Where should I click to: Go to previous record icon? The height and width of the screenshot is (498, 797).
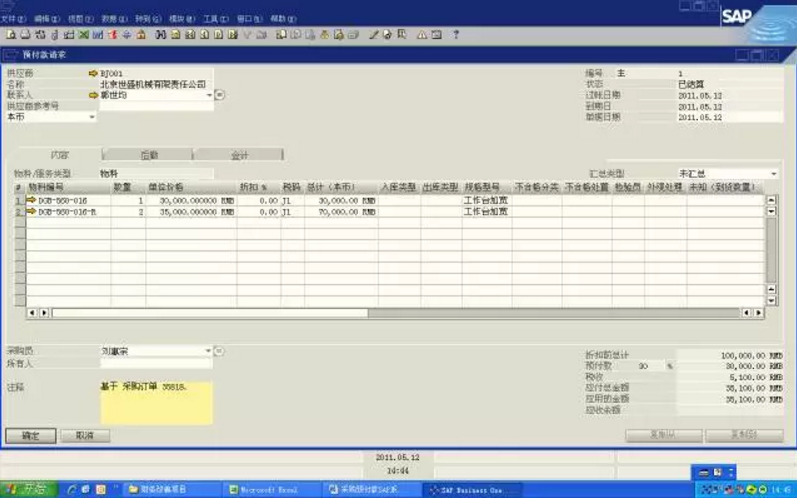point(204,35)
